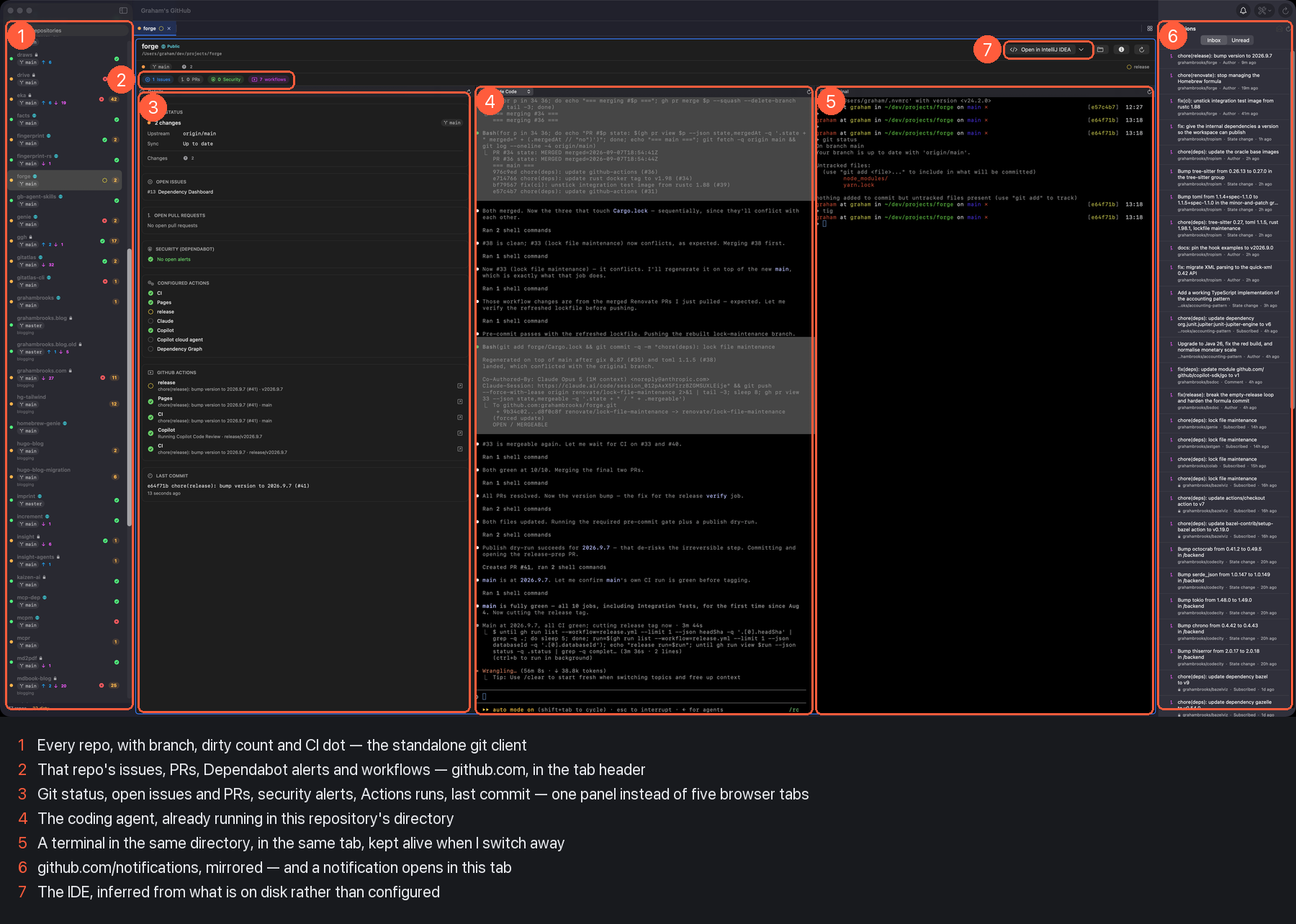
Task: Click the repositories sidebar scrollbar
Action: pos(129,387)
